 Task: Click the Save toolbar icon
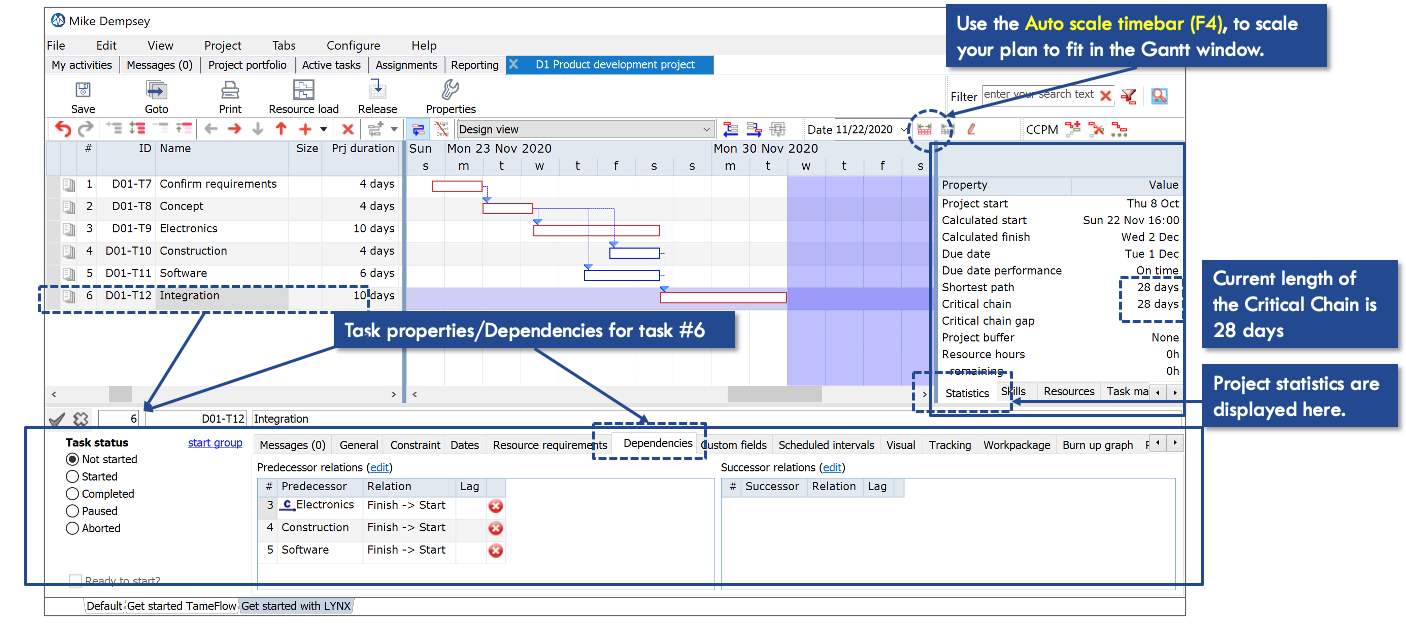click(83, 90)
